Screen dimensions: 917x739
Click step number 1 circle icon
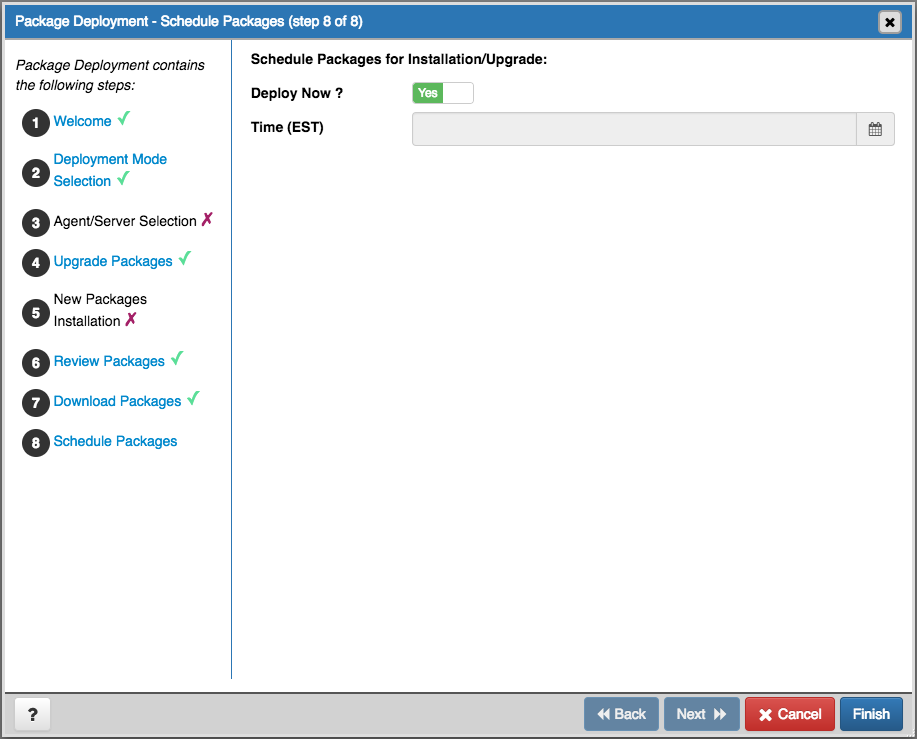pos(36,123)
